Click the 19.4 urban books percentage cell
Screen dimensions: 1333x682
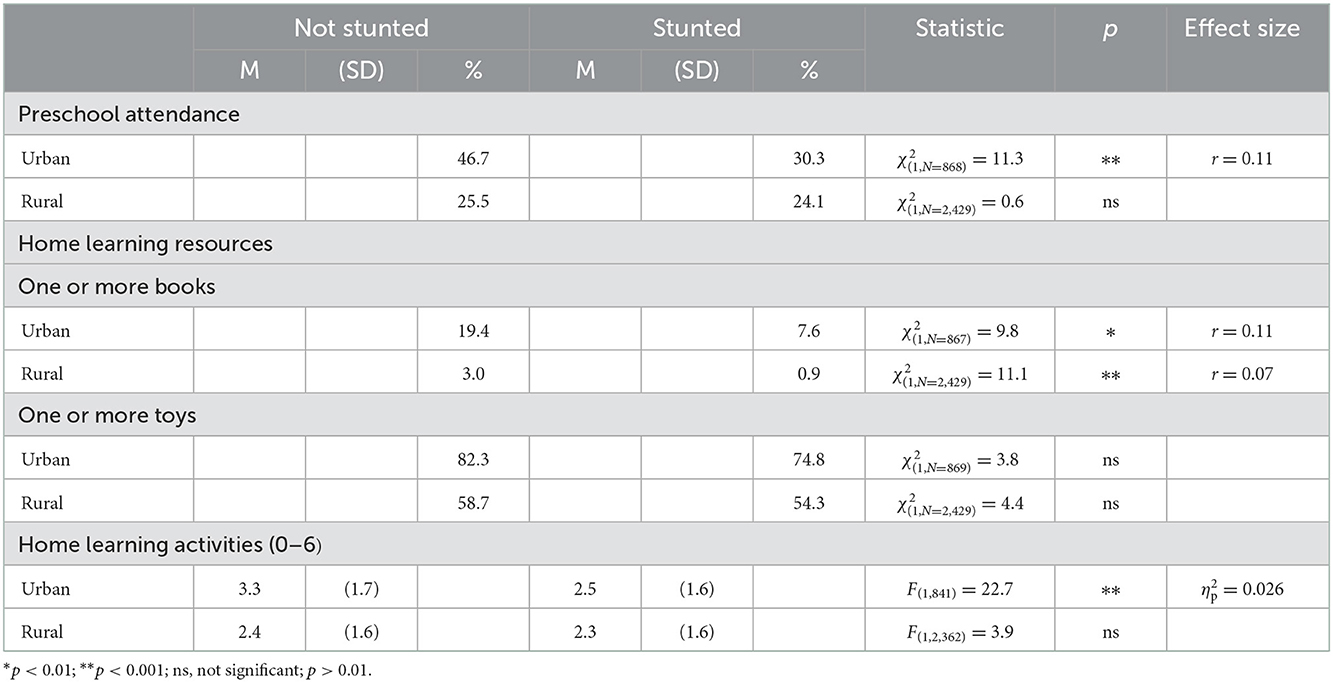click(x=473, y=330)
